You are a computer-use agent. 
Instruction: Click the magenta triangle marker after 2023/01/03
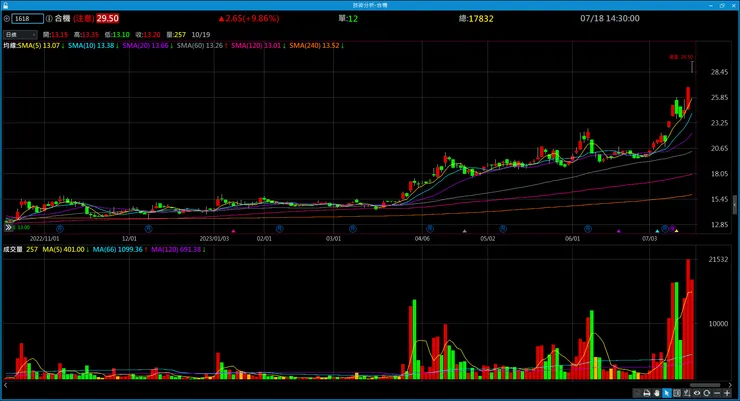[233, 231]
